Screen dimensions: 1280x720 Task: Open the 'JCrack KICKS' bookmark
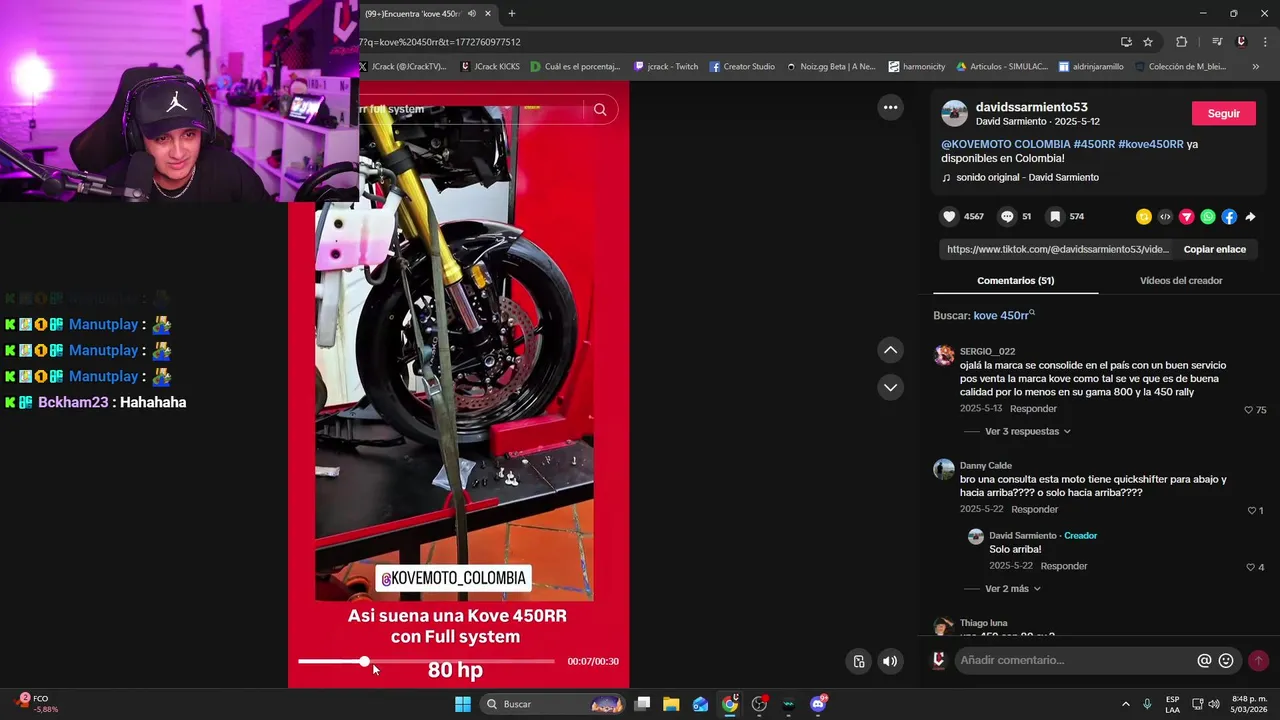pos(490,67)
